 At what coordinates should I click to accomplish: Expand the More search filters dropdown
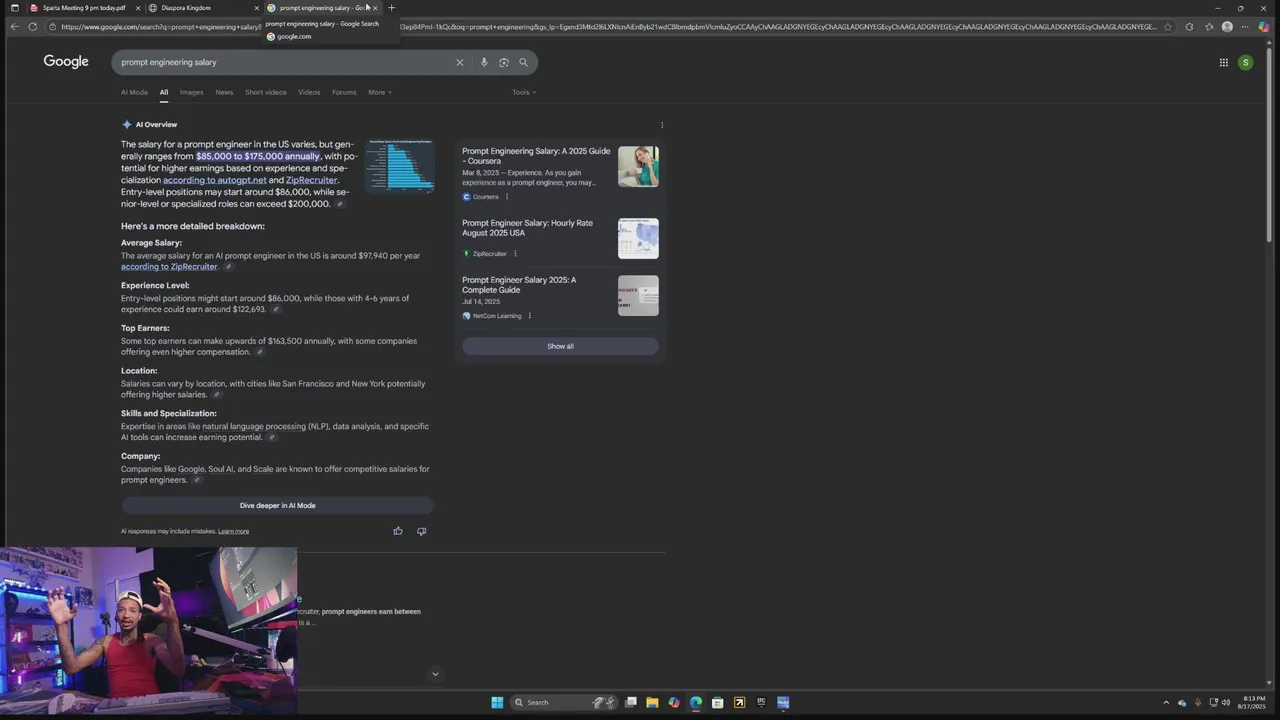tap(379, 92)
